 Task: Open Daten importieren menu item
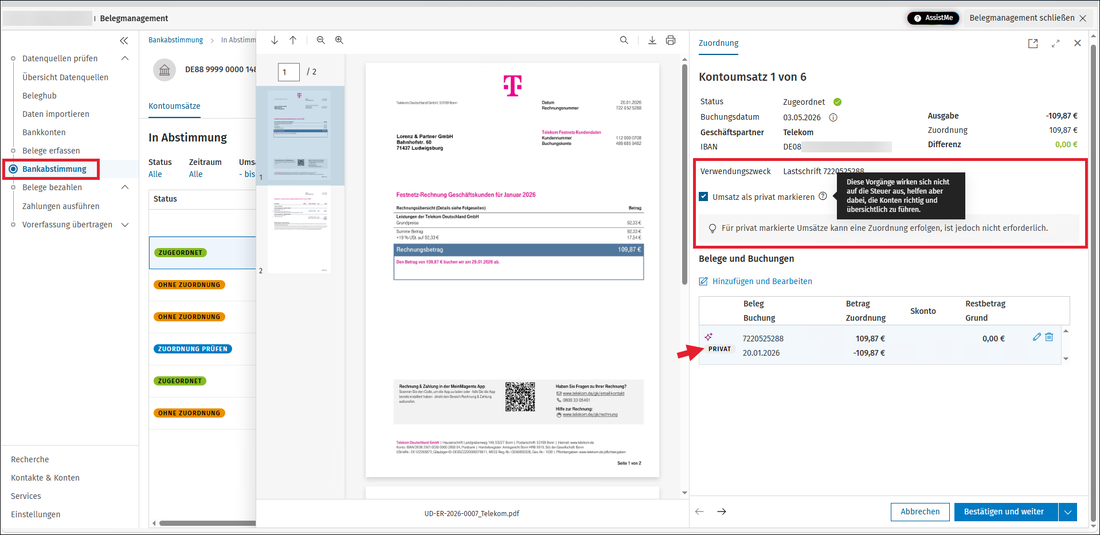click(x=56, y=114)
